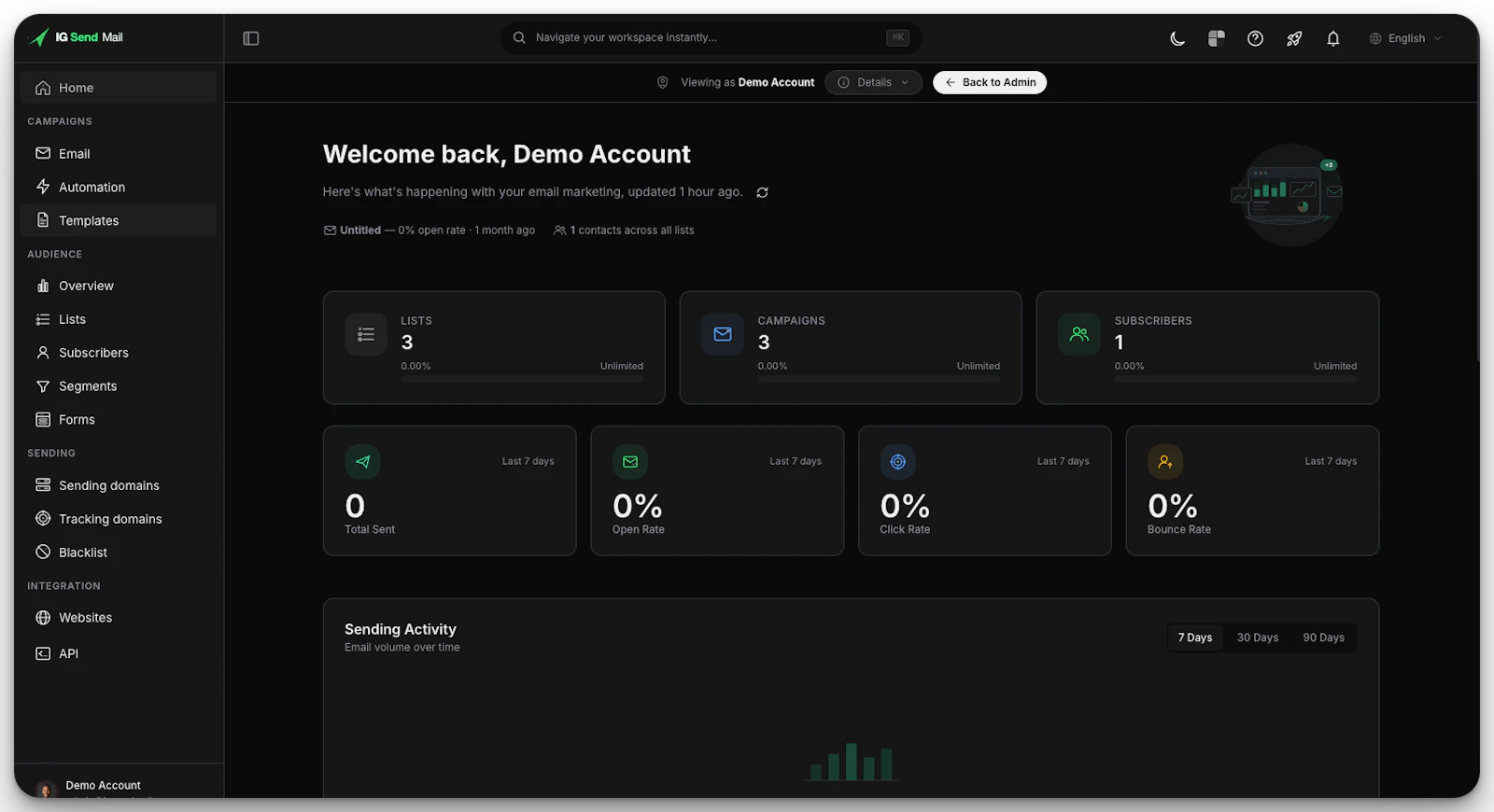Refresh dashboard stats icon
Image resolution: width=1494 pixels, height=812 pixels.
point(762,192)
